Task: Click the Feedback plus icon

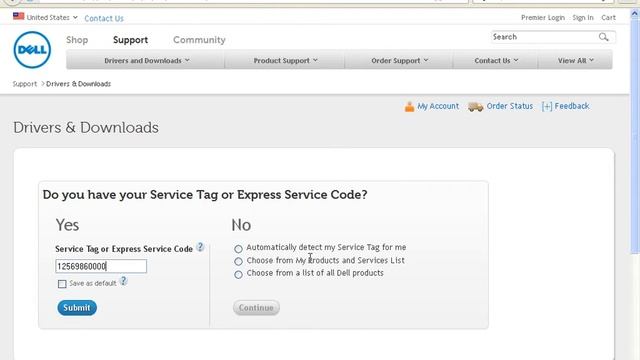Action: (x=547, y=107)
